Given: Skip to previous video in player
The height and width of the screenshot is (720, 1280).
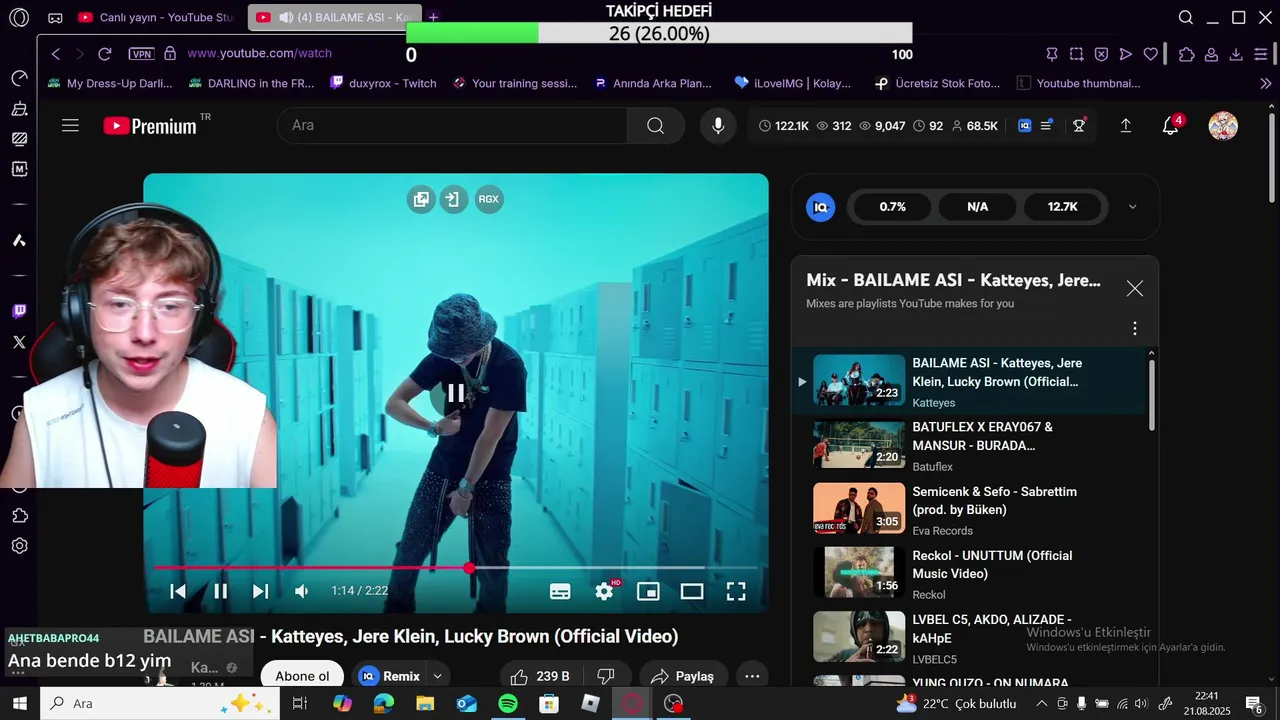Looking at the screenshot, I should [177, 591].
